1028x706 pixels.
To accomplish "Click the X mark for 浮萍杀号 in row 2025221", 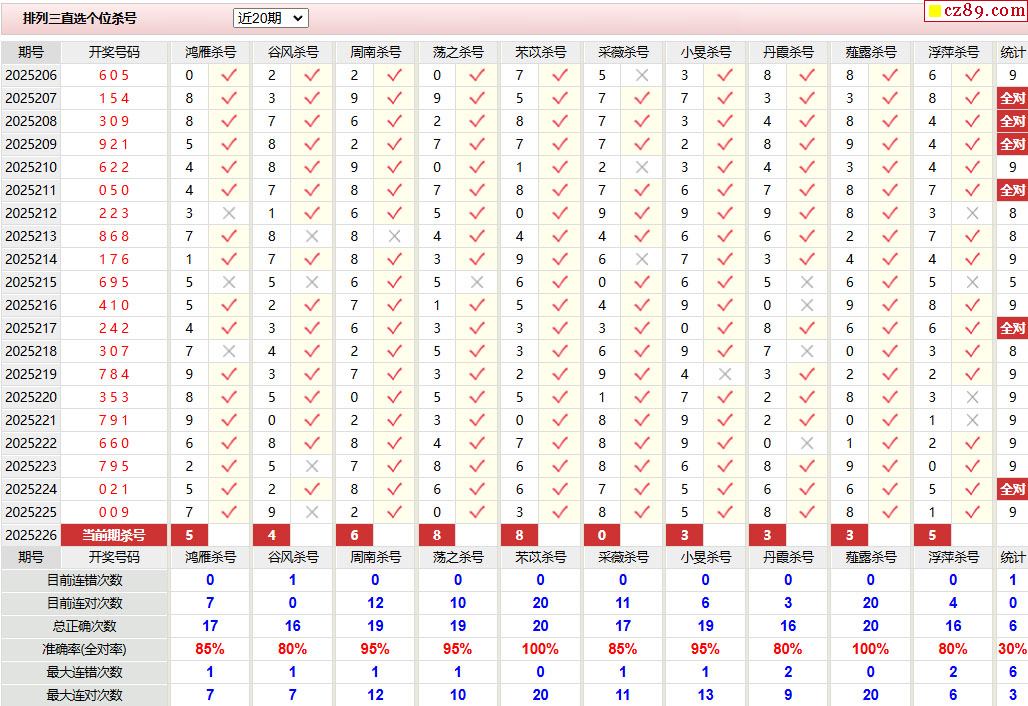I will coord(972,420).
